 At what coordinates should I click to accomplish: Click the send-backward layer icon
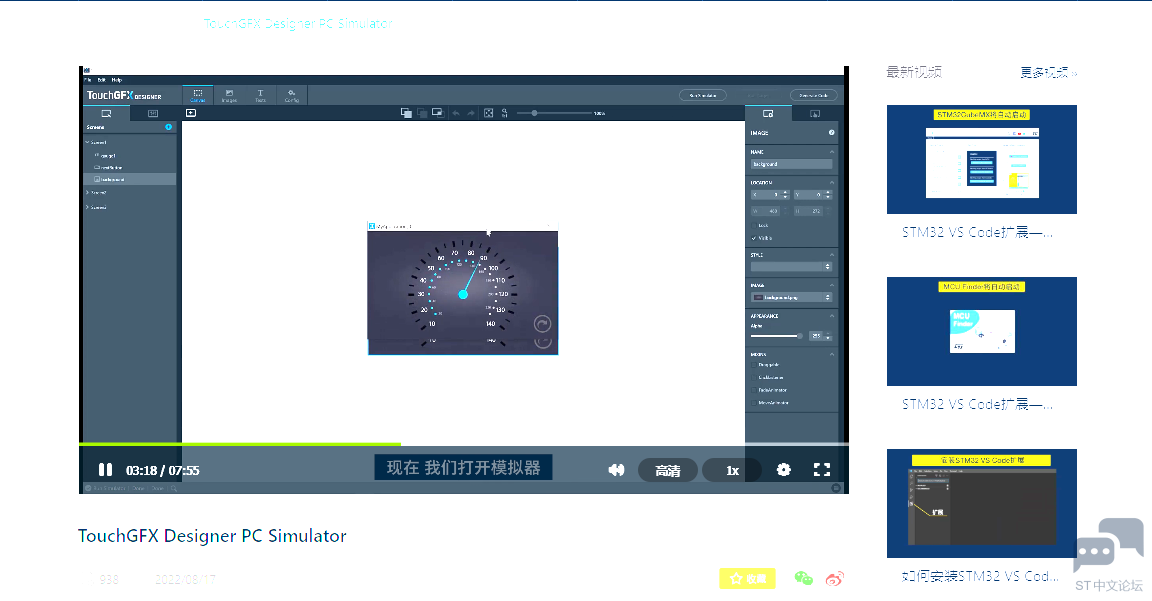pos(422,112)
